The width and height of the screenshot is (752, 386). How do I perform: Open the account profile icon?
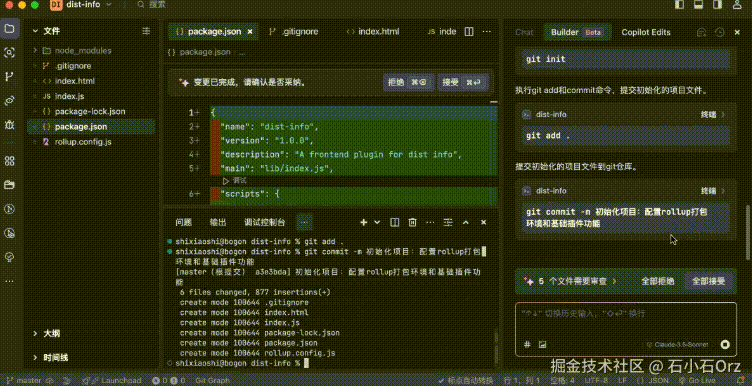coord(738,5)
